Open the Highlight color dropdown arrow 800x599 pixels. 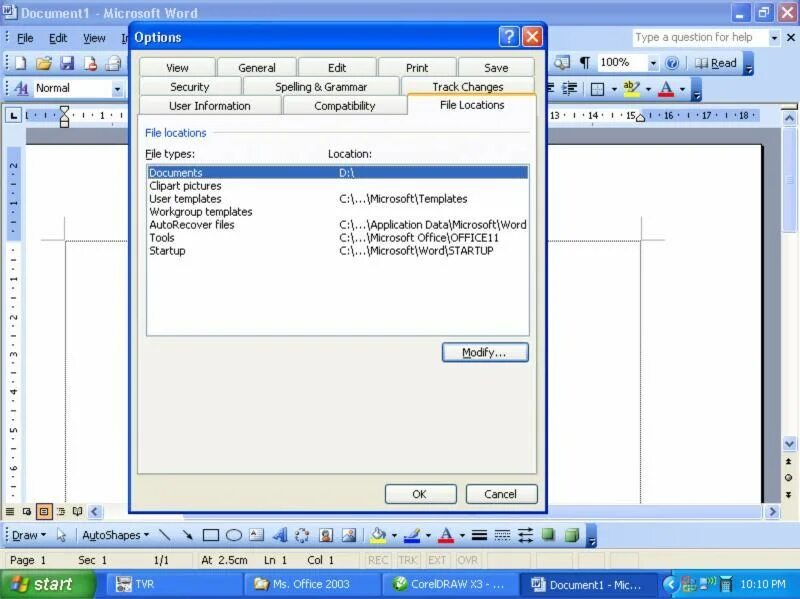coord(648,89)
